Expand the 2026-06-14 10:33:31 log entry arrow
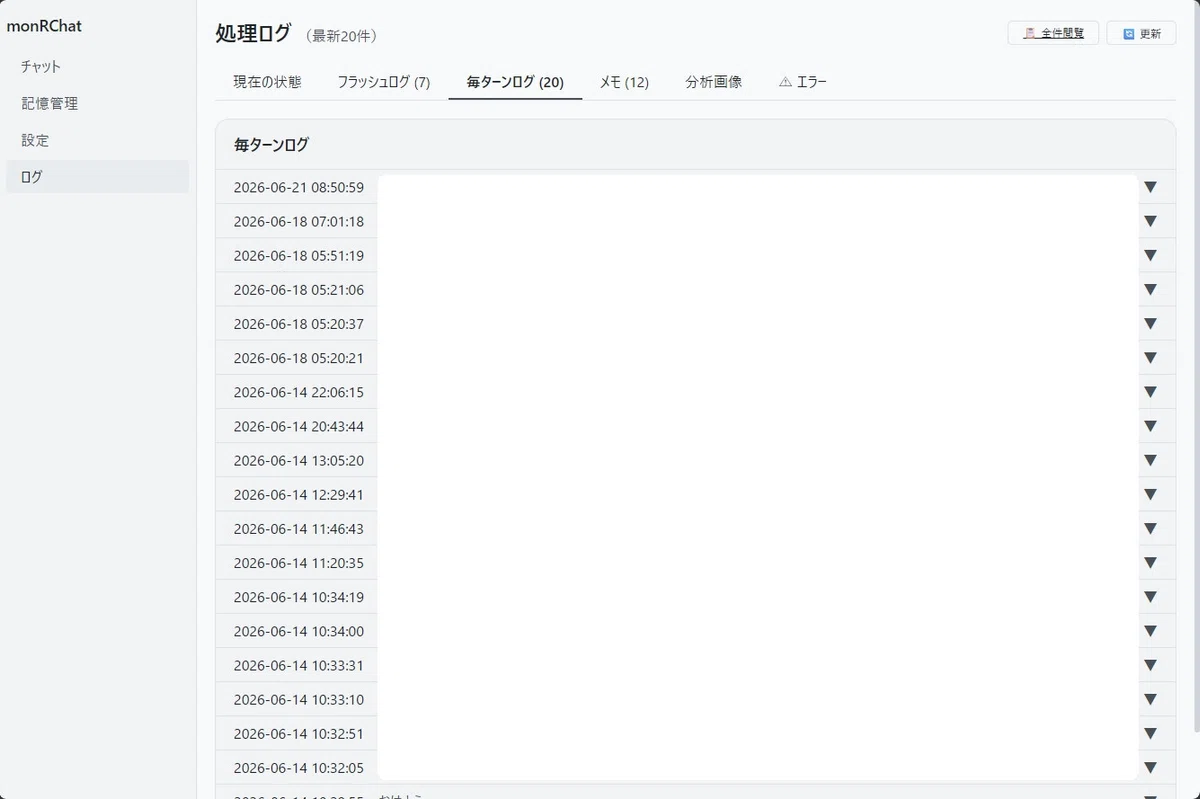The image size is (1200, 799). [1150, 665]
